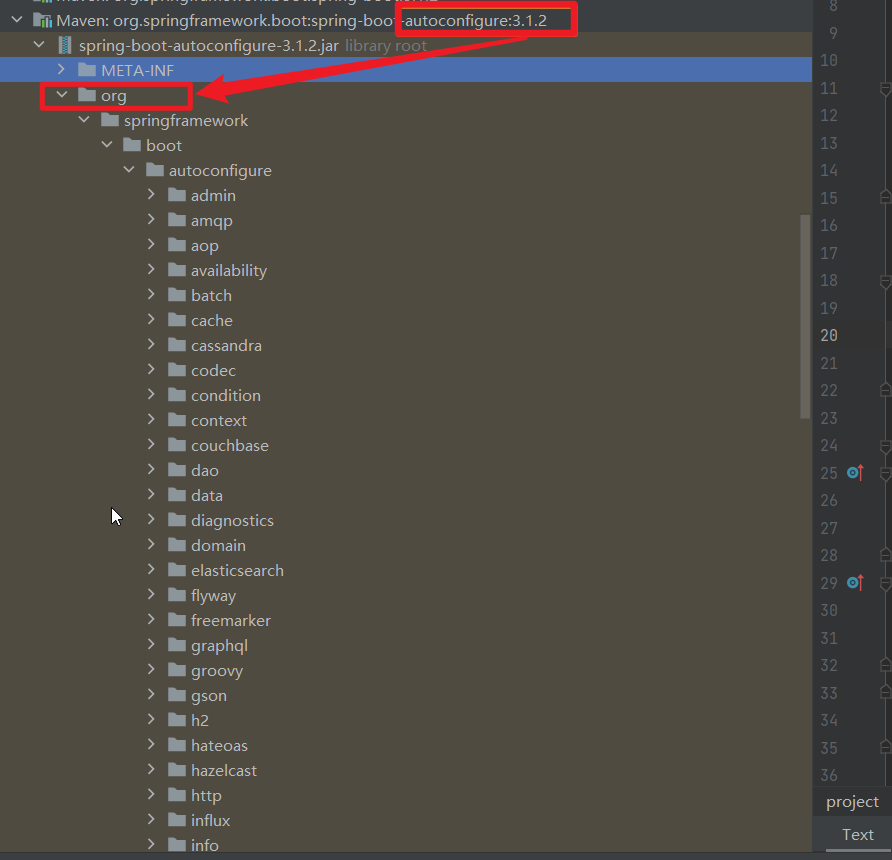Viewport: 892px width, 860px height.
Task: Select the diagnostics package row
Action: point(406,520)
